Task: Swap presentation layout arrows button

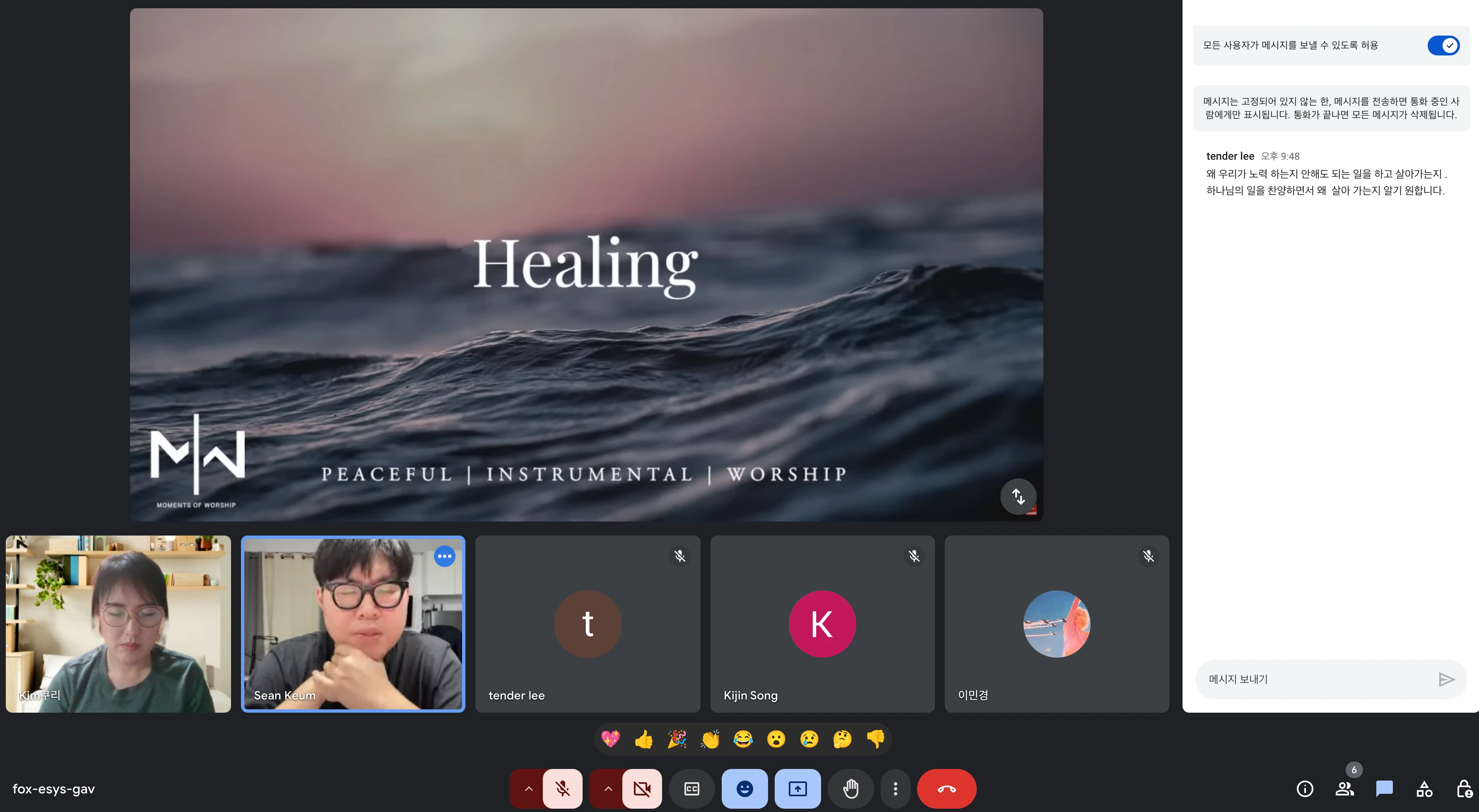Action: [1018, 496]
